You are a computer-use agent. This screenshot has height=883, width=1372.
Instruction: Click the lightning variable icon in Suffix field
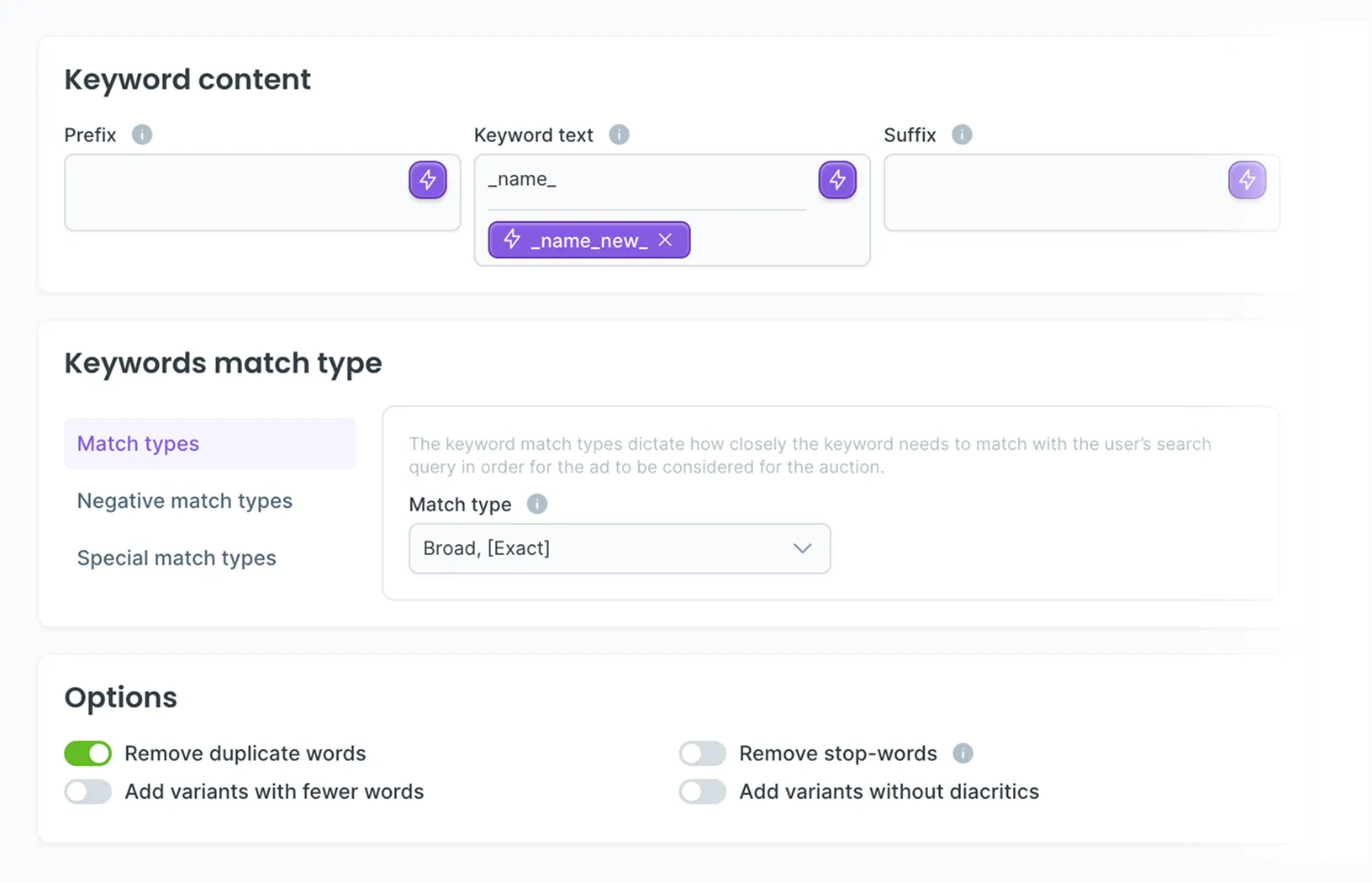(x=1247, y=180)
